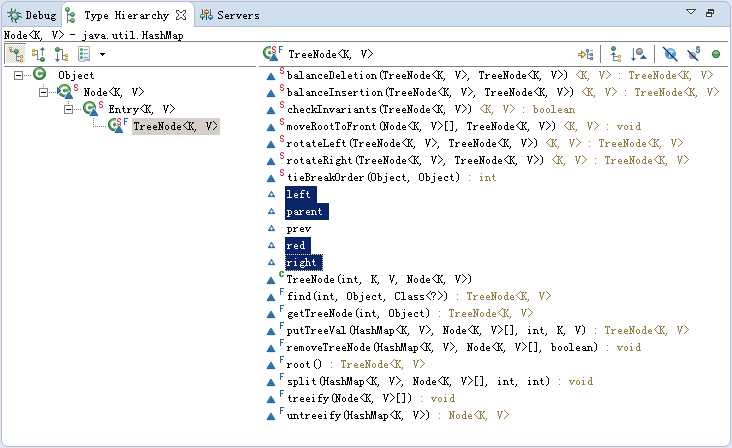Toggle Show the Supertype Hierarchy button
732x448 pixels.
pyautogui.click(x=38, y=55)
